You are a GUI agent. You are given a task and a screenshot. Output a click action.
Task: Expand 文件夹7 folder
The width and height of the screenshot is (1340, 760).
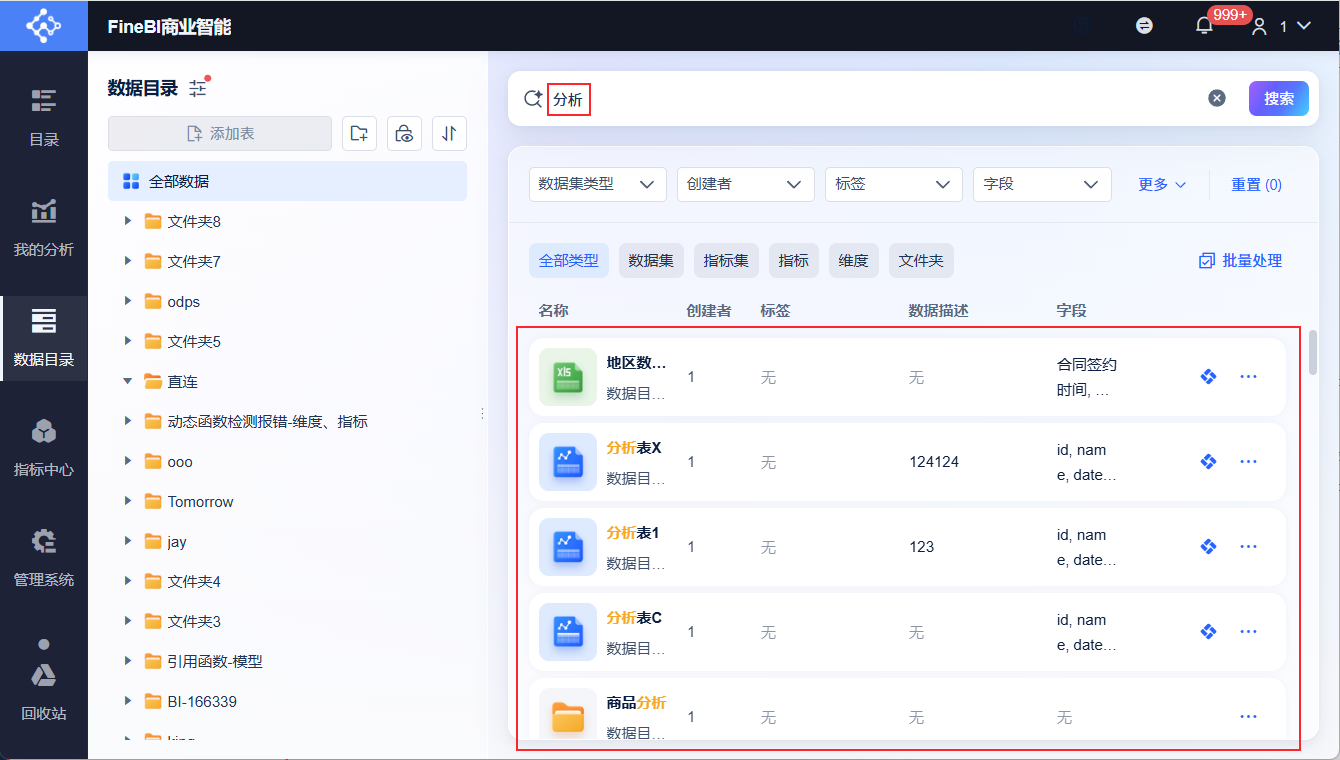[x=128, y=261]
